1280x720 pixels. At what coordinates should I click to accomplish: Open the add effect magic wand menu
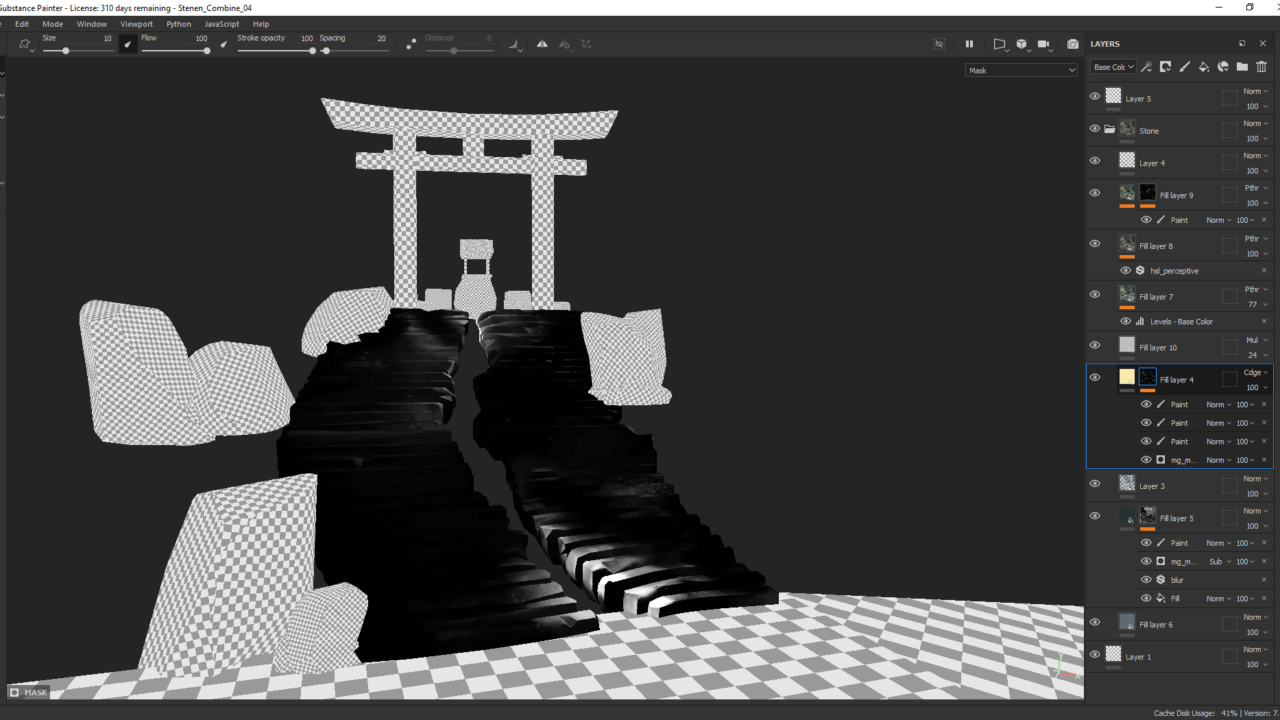[x=1147, y=67]
